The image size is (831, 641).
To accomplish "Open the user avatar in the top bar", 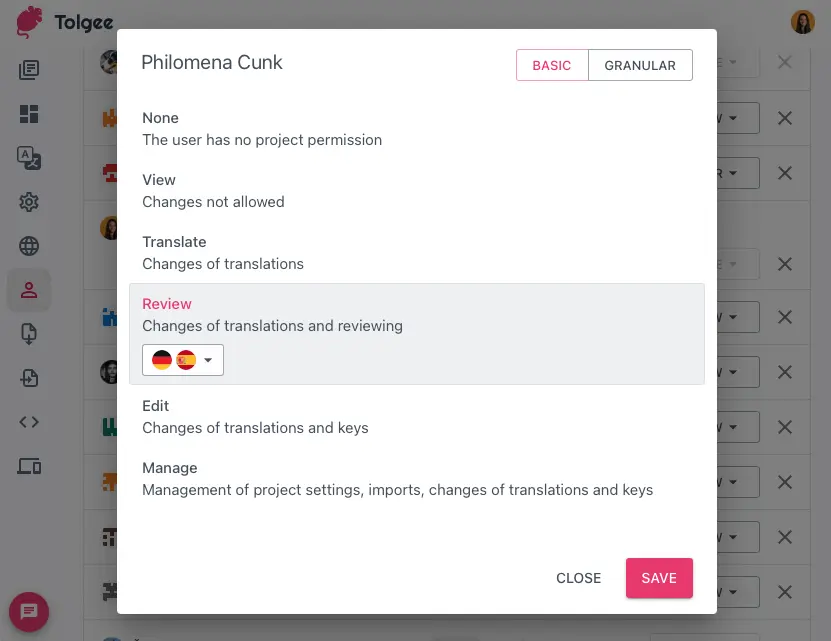I will [x=803, y=21].
